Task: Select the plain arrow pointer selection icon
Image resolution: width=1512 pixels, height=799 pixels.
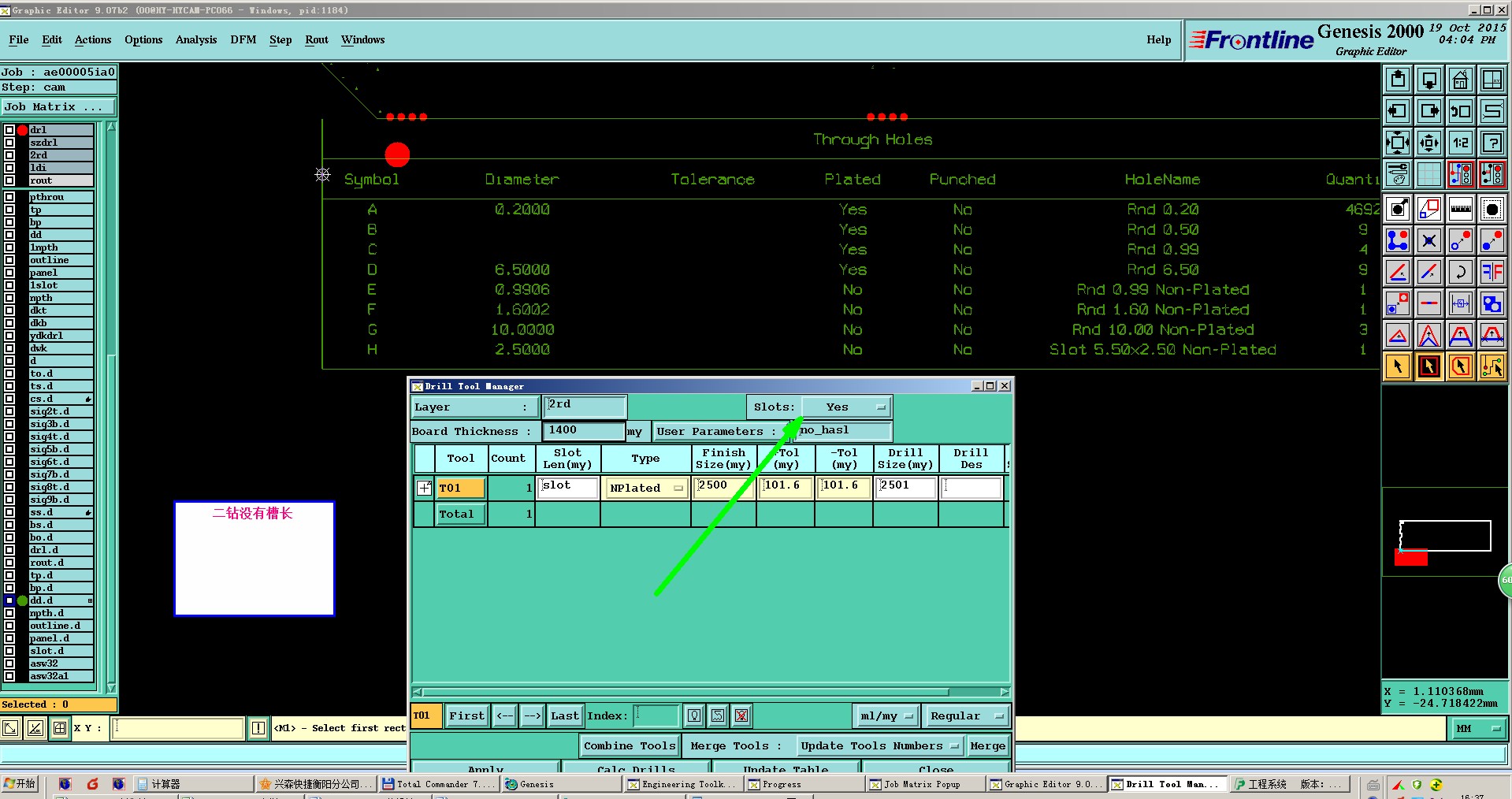Action: (1398, 366)
